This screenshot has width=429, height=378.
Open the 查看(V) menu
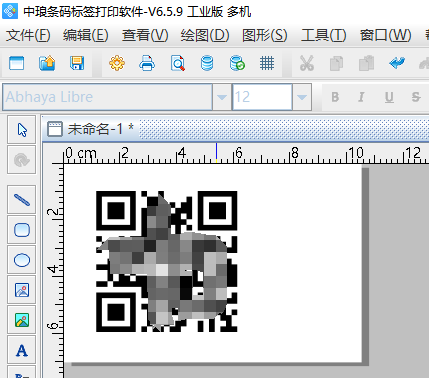click(x=145, y=35)
